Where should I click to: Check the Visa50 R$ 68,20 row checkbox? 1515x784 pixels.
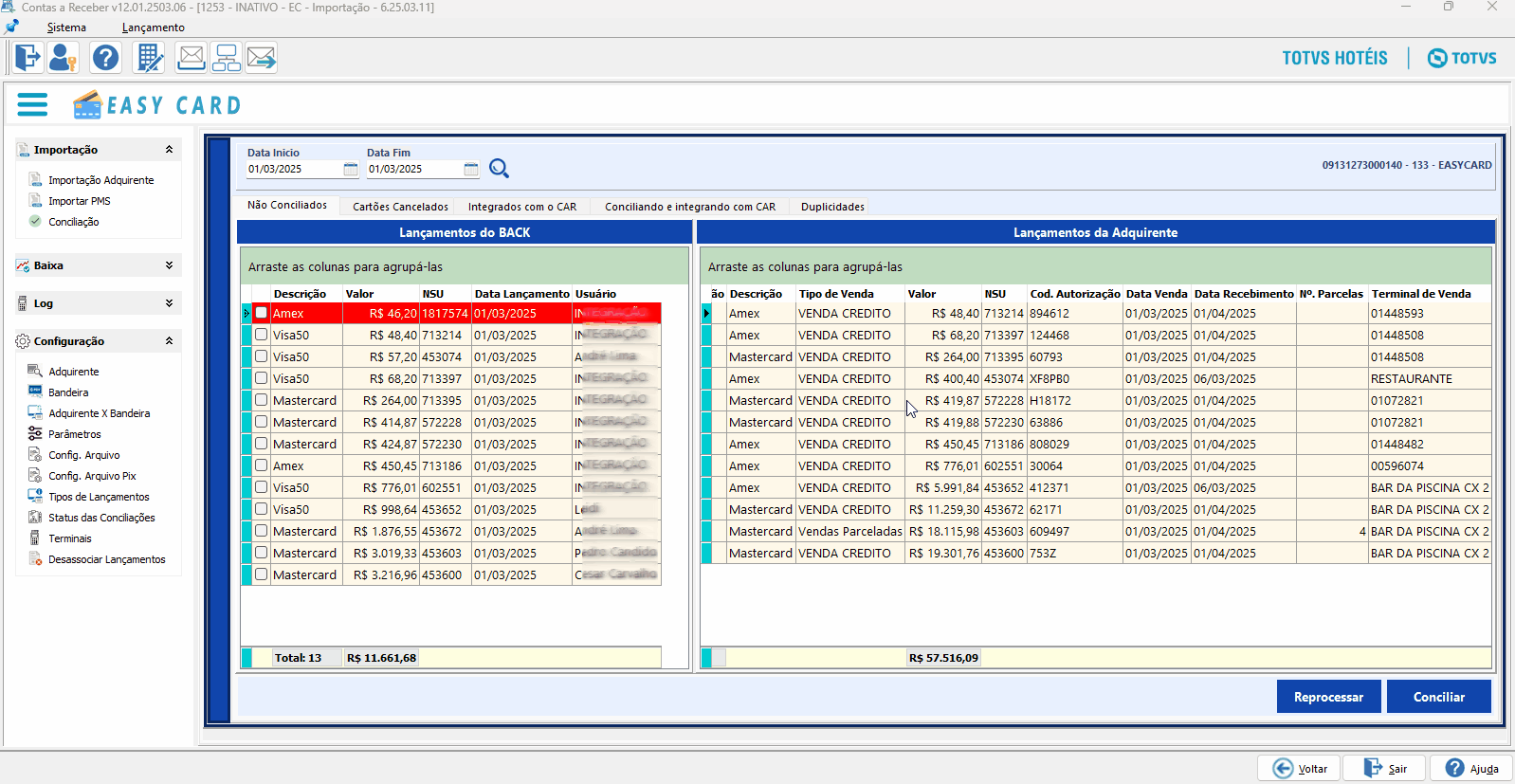(261, 378)
